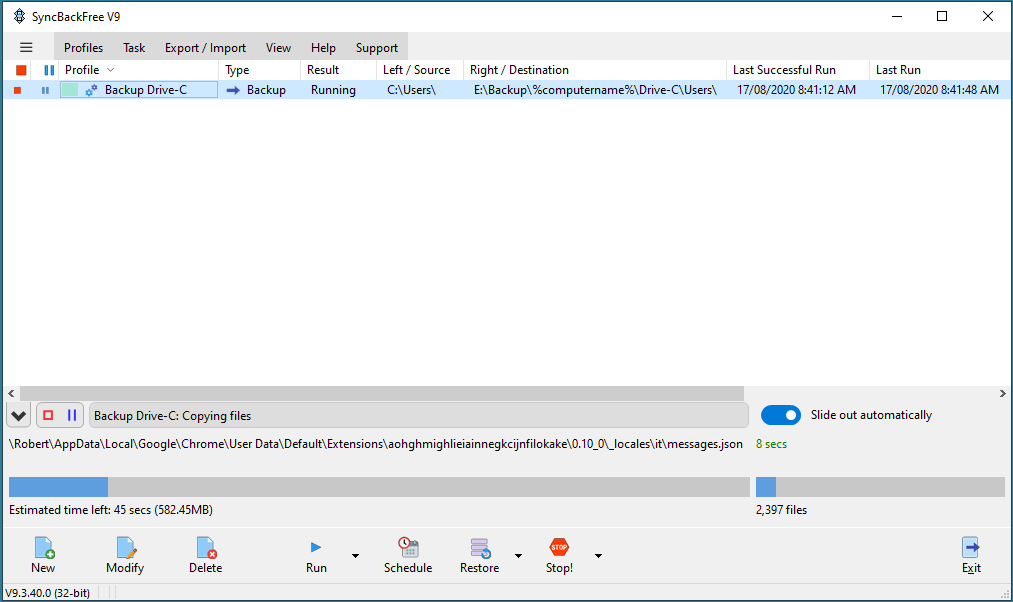This screenshot has height=602, width=1013.
Task: Modify the selected profile
Action: tap(125, 555)
